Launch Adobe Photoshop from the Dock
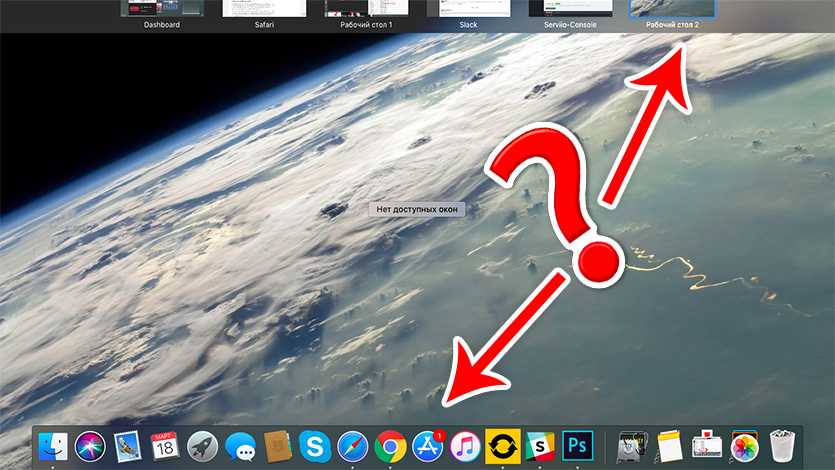Image resolution: width=835 pixels, height=470 pixels. 577,445
